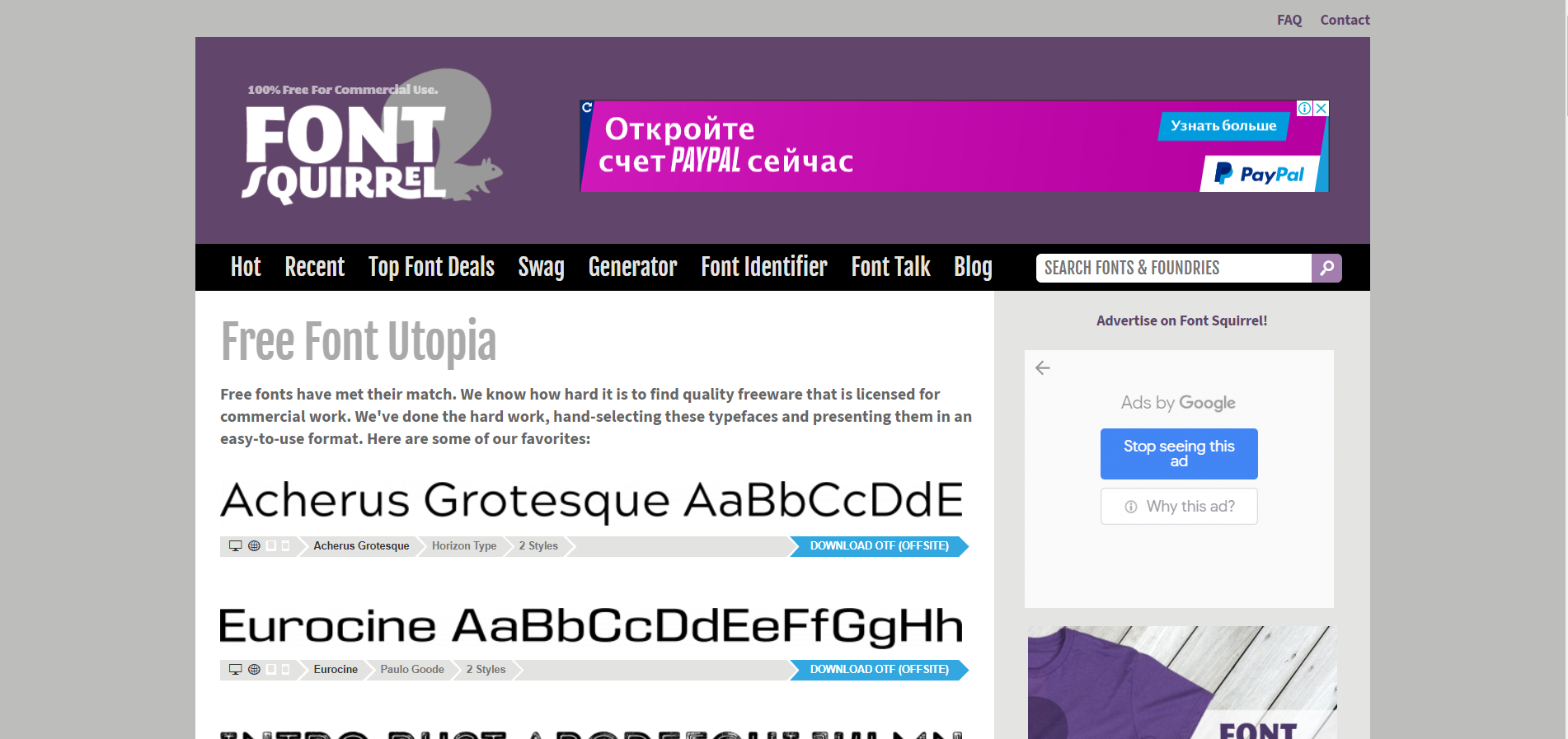Click the Eurocine font sample preview
This screenshot has width=1568, height=739.
(x=591, y=626)
